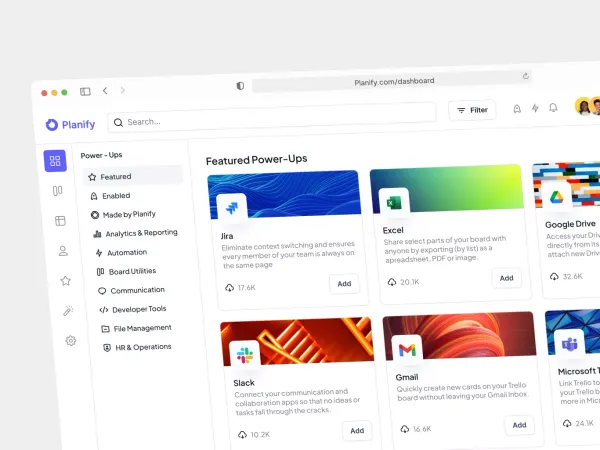Click the Slack card title

click(244, 383)
